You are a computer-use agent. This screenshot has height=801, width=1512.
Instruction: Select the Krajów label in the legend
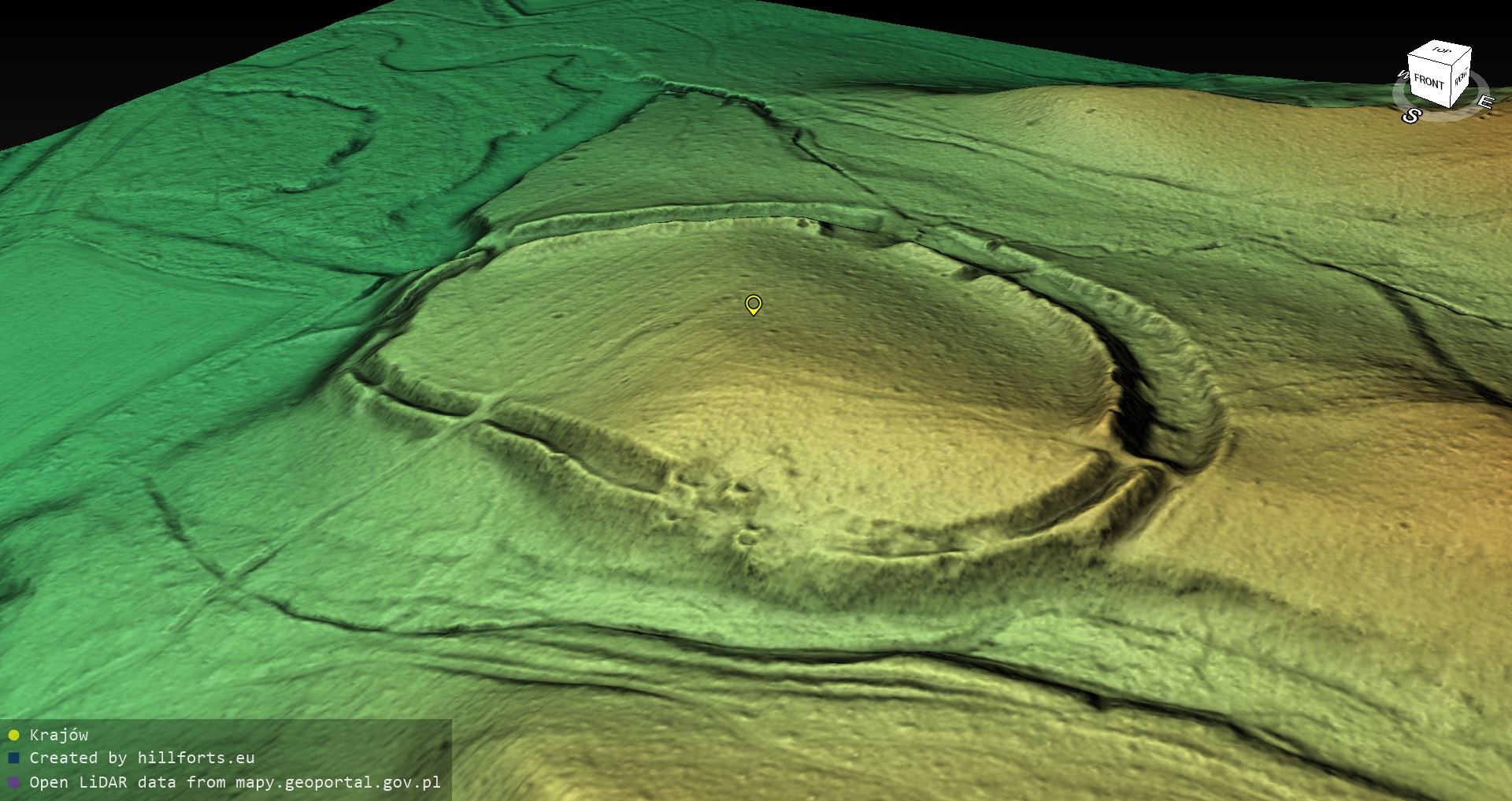[59, 735]
